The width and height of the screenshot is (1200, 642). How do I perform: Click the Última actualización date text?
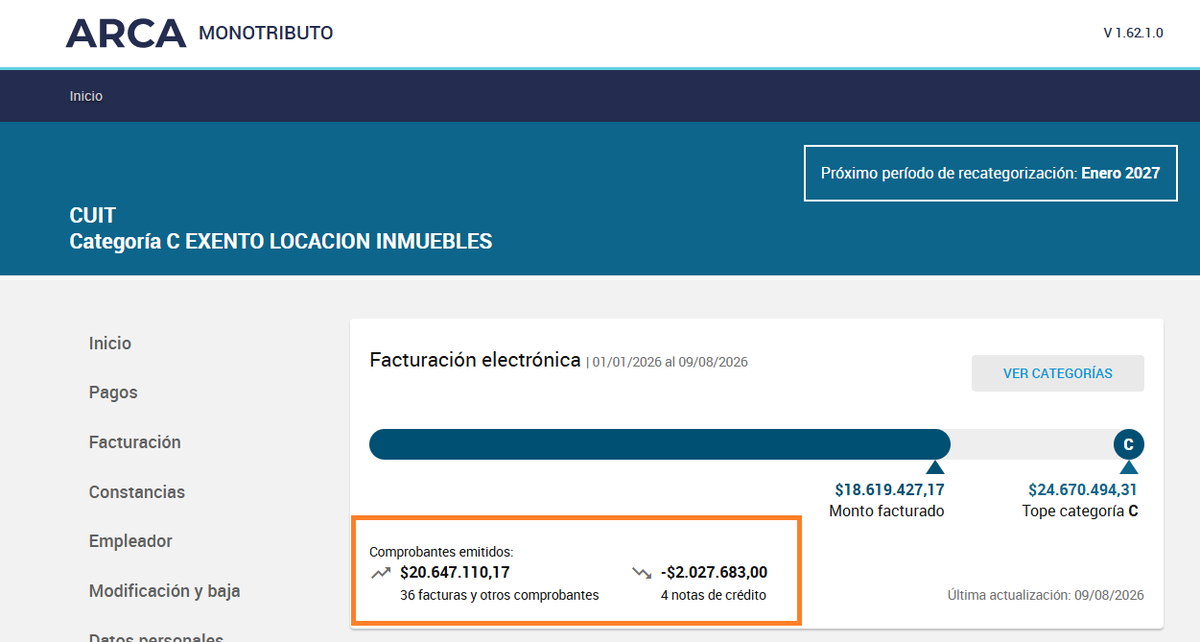(x=1046, y=595)
